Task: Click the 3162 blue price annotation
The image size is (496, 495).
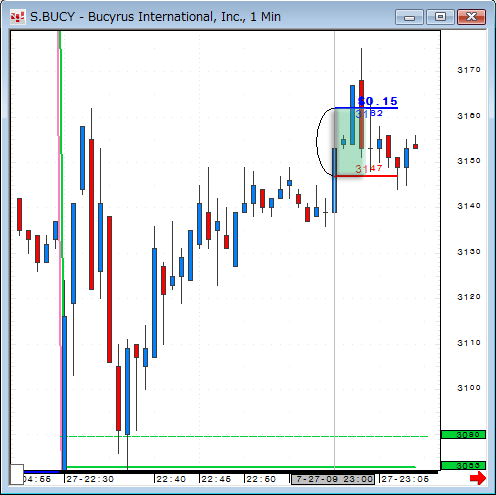Action: point(369,114)
